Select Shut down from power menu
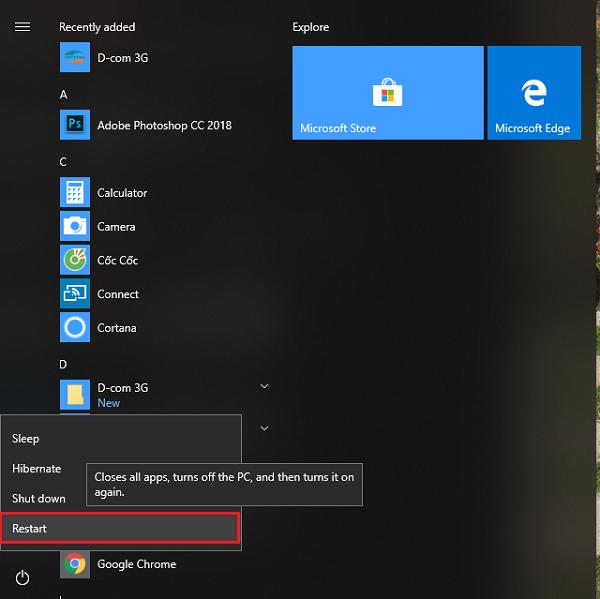 click(x=39, y=498)
